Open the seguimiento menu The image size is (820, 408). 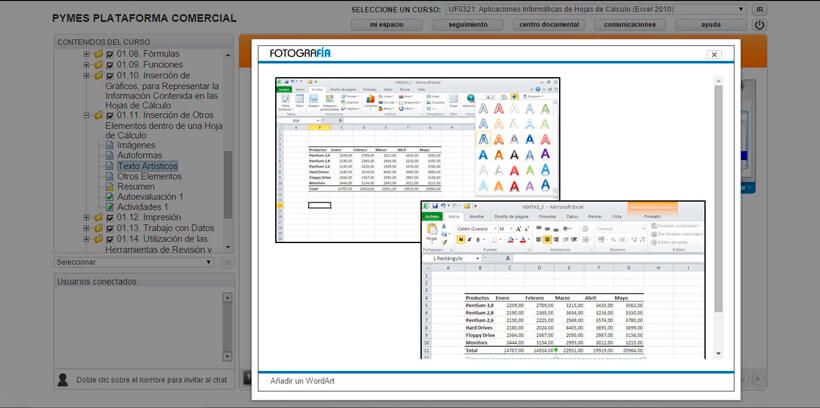468,25
